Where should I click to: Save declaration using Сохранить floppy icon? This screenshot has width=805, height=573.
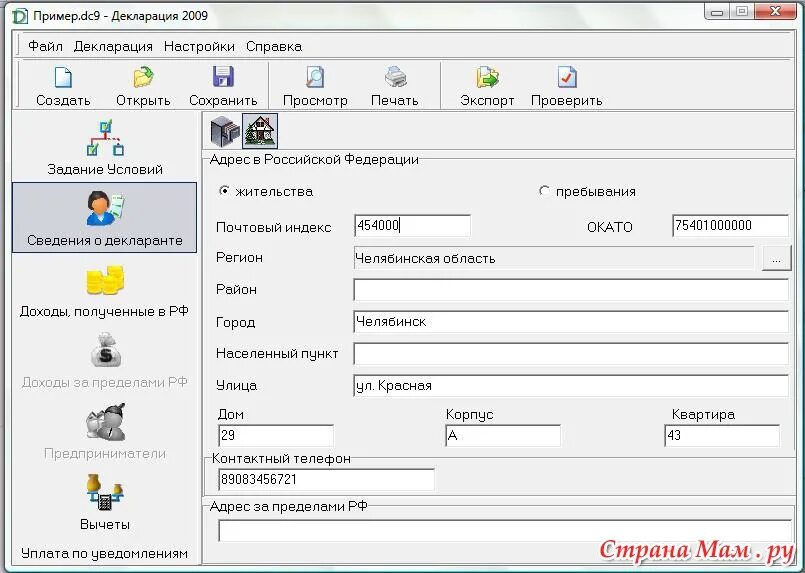pos(223,77)
